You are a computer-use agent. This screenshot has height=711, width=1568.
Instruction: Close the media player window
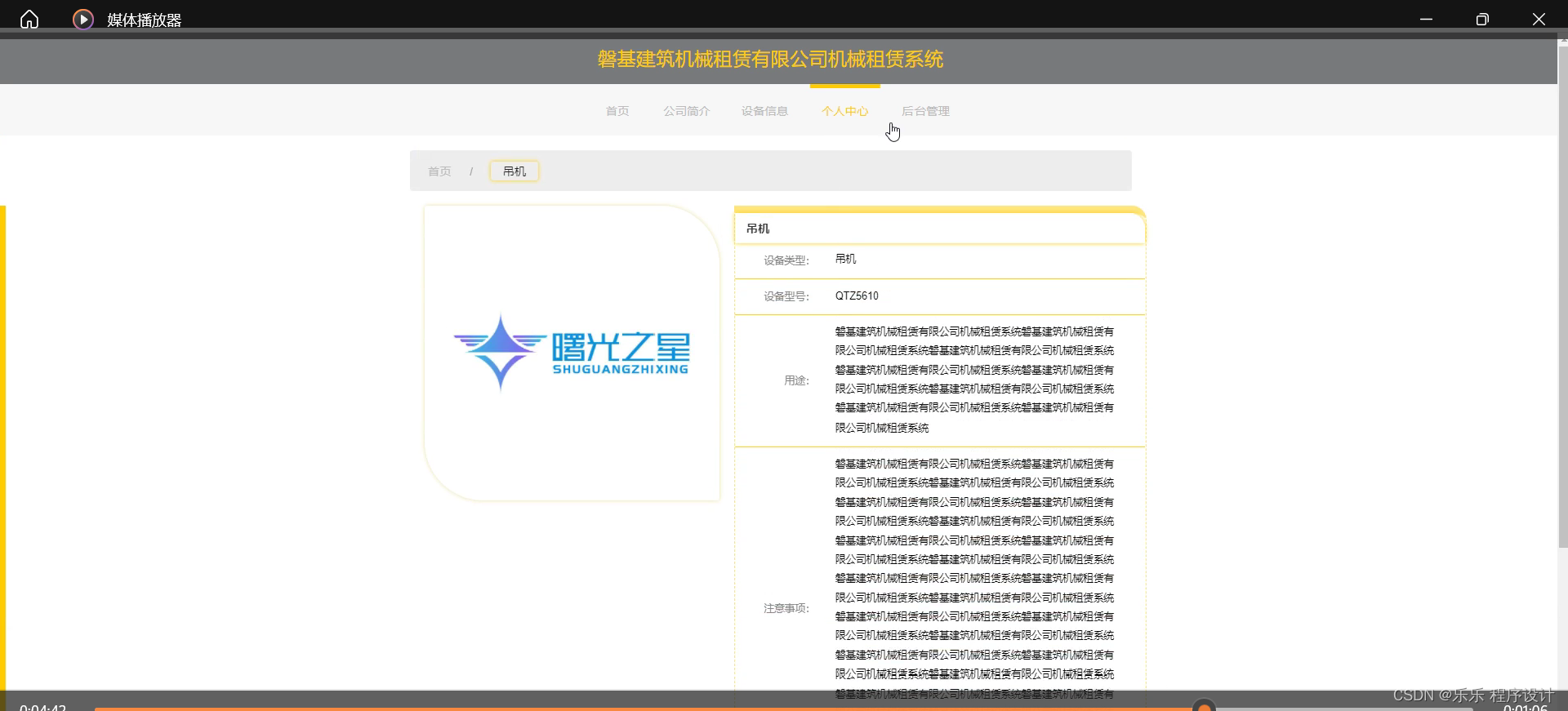coord(1539,20)
